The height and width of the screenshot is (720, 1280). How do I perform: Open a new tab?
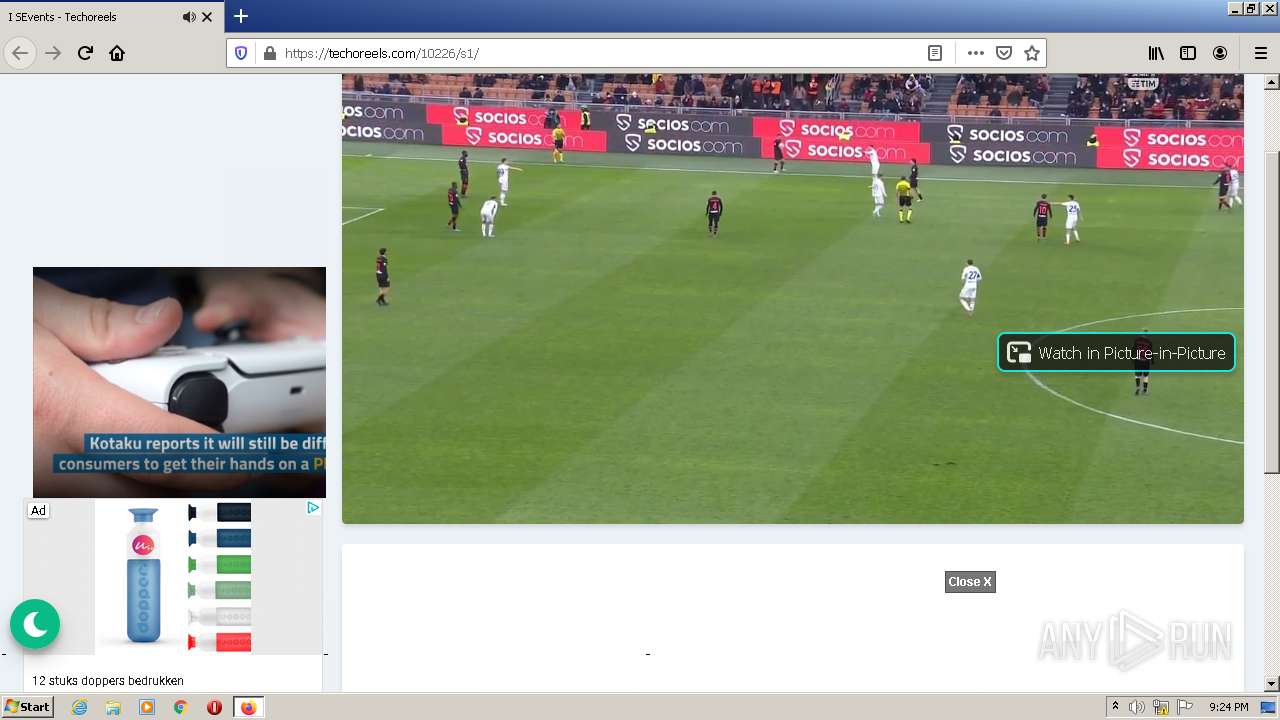(241, 16)
